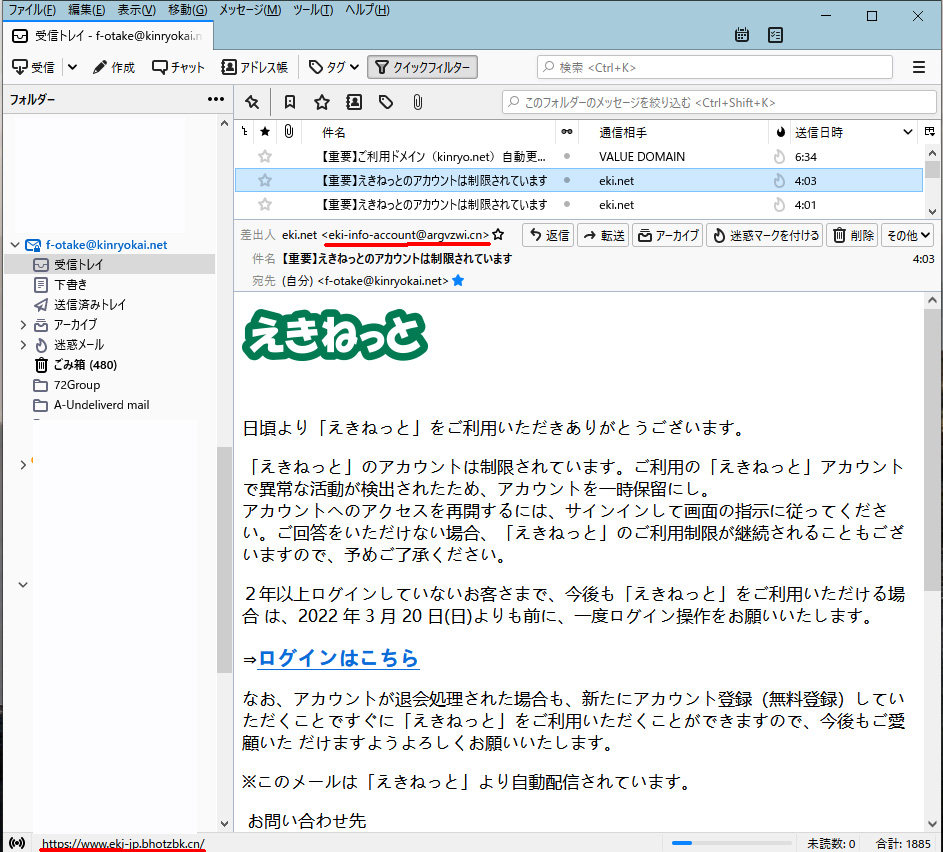The height and width of the screenshot is (852, 943).
Task: Toggle the クイックフィルター button
Action: 422,67
